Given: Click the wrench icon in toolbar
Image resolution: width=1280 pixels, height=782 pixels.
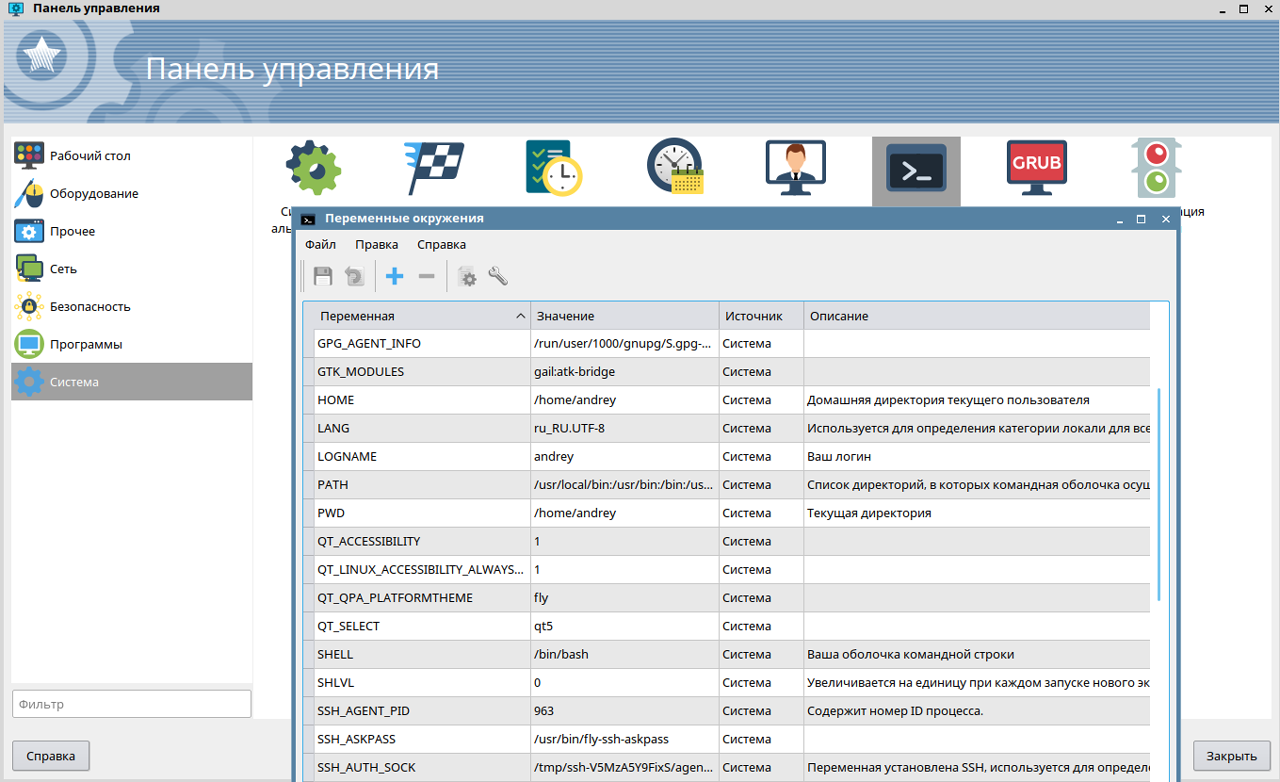Looking at the screenshot, I should click(x=498, y=277).
